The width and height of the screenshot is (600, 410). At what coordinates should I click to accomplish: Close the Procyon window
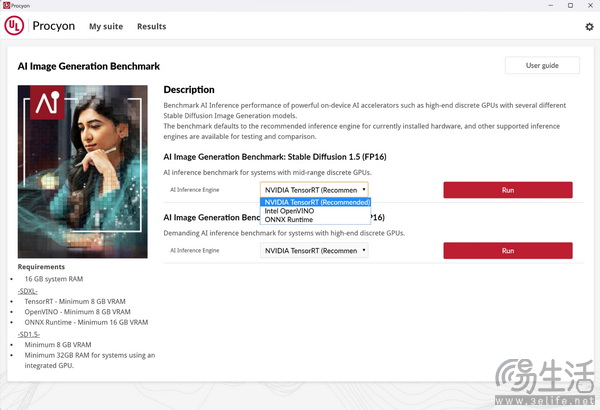click(590, 5)
